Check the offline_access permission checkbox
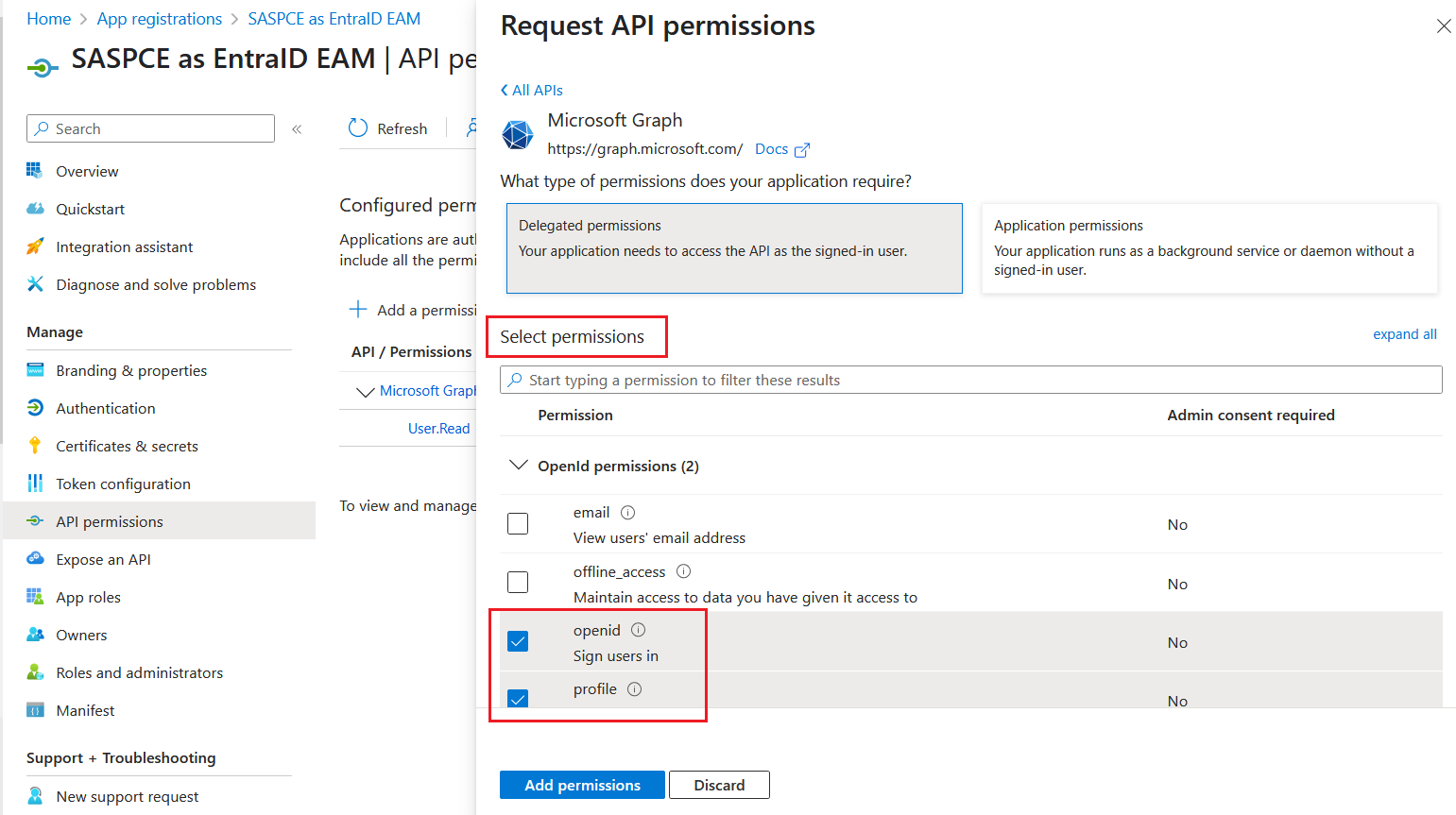 pyautogui.click(x=518, y=583)
